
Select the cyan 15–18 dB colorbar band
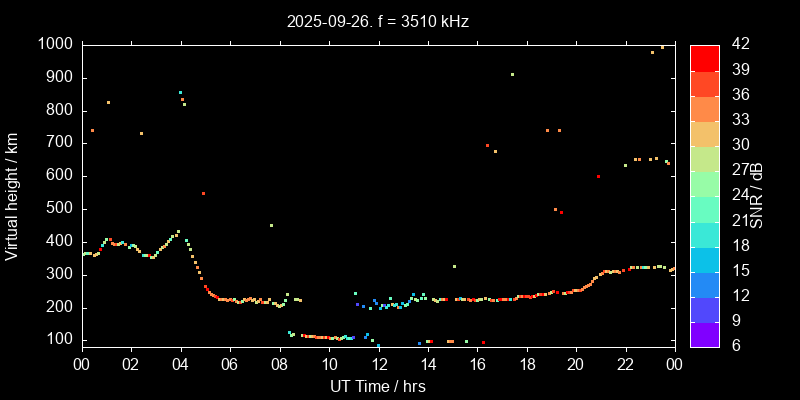click(x=704, y=259)
